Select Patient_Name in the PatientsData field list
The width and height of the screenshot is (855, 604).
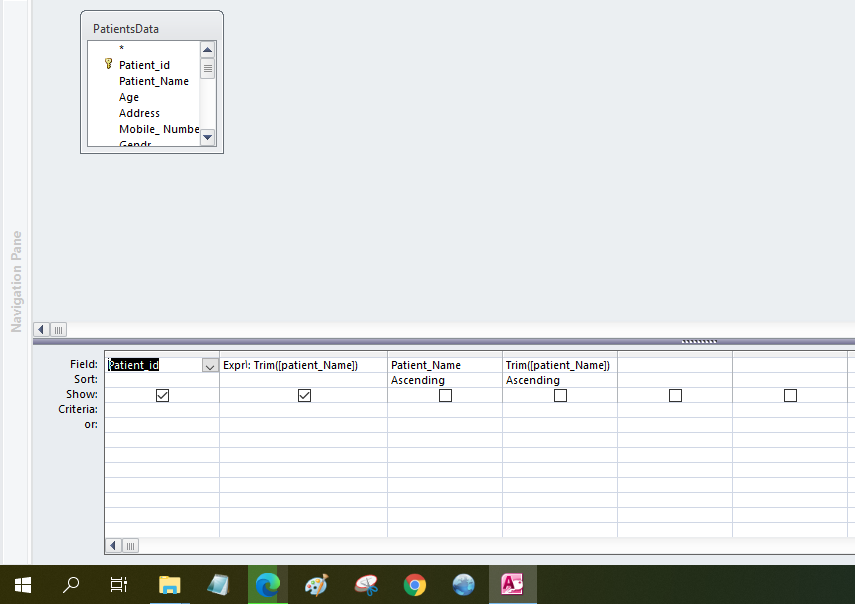pos(153,81)
